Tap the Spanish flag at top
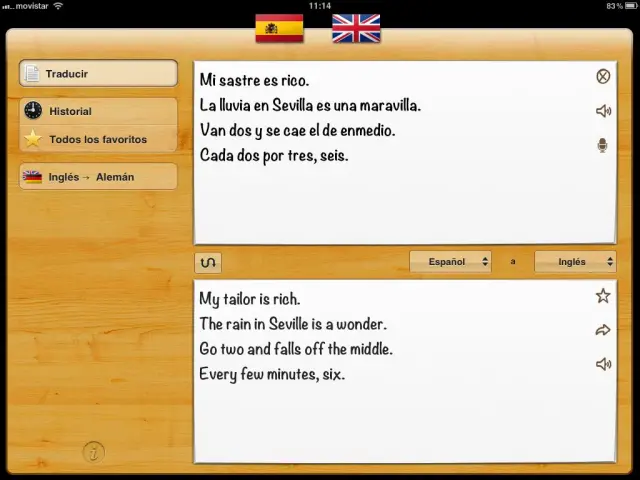The width and height of the screenshot is (640, 480). coord(279,28)
